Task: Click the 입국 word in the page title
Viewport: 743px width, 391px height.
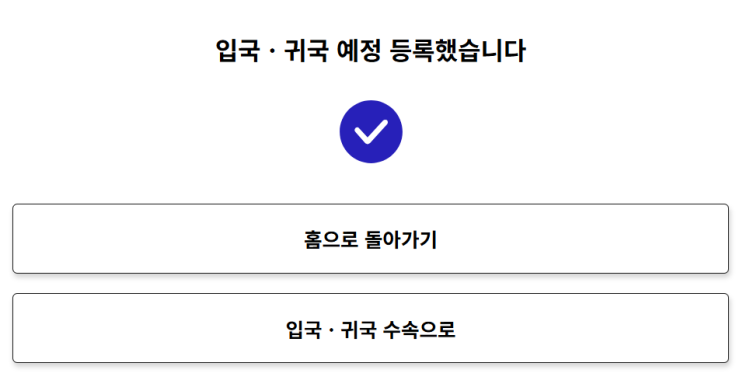Action: [238, 51]
